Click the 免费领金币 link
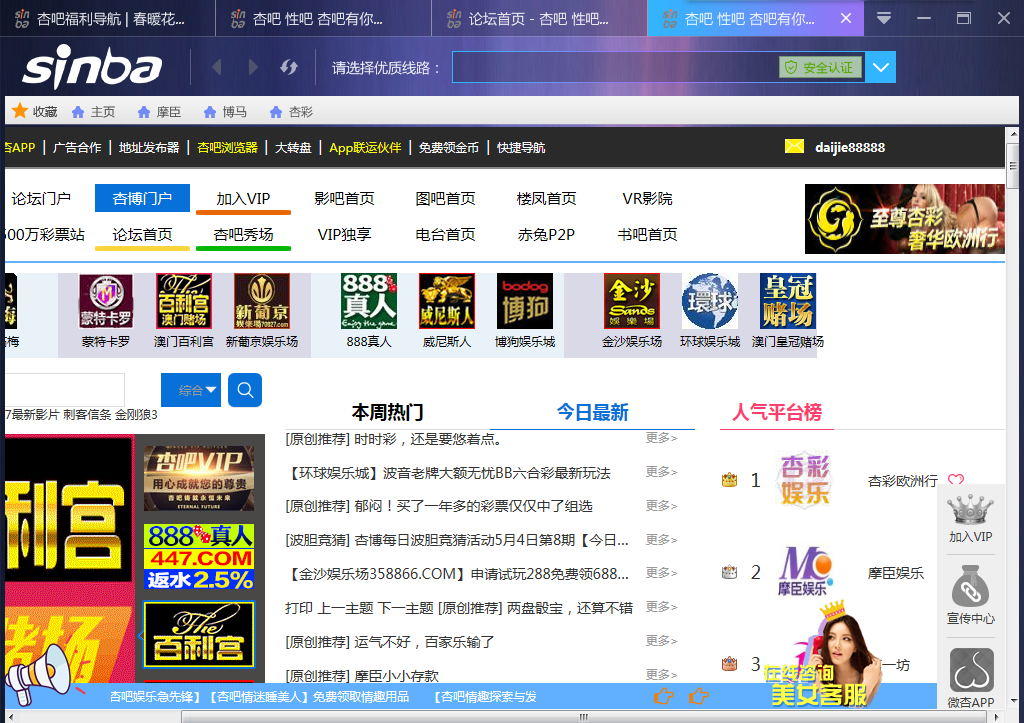 coord(449,148)
